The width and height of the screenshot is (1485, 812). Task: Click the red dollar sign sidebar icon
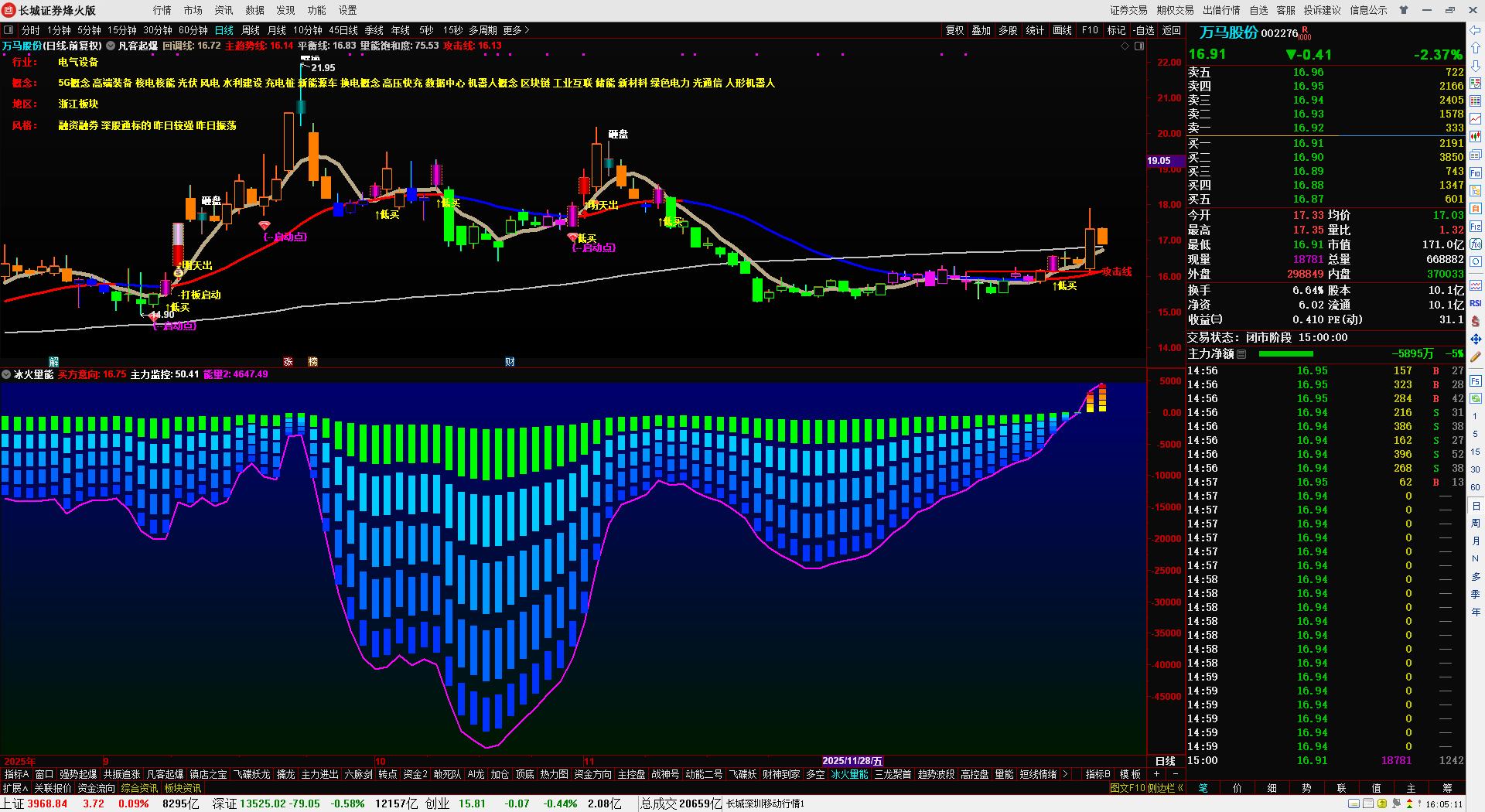pos(1476,321)
